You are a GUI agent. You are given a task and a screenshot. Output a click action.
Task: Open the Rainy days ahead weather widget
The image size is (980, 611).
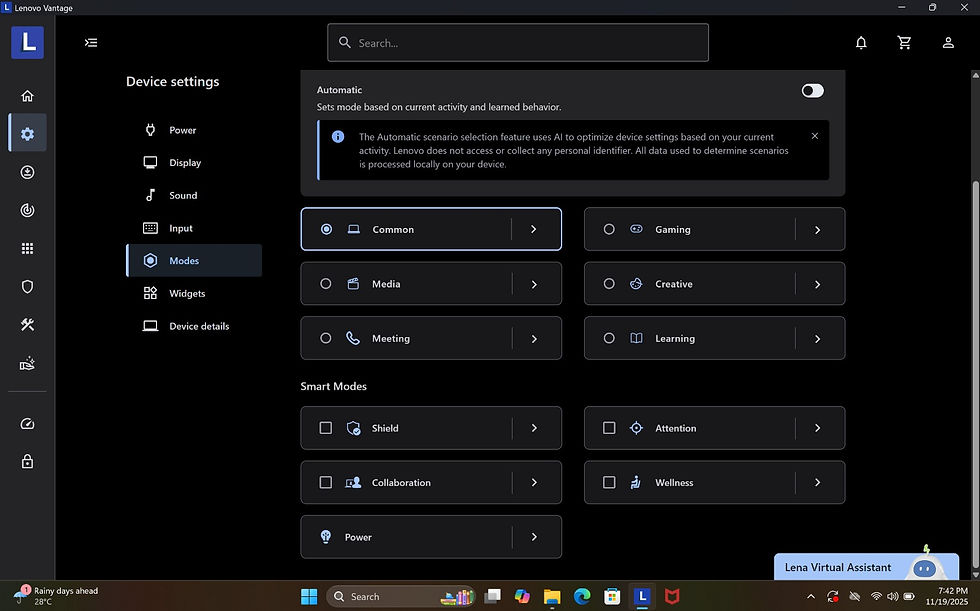[56, 596]
